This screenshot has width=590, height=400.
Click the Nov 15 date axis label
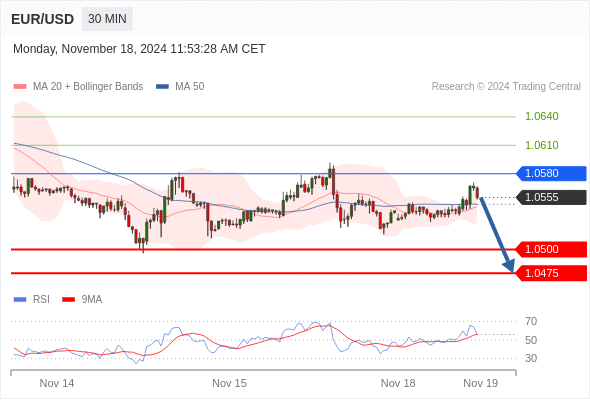click(229, 383)
